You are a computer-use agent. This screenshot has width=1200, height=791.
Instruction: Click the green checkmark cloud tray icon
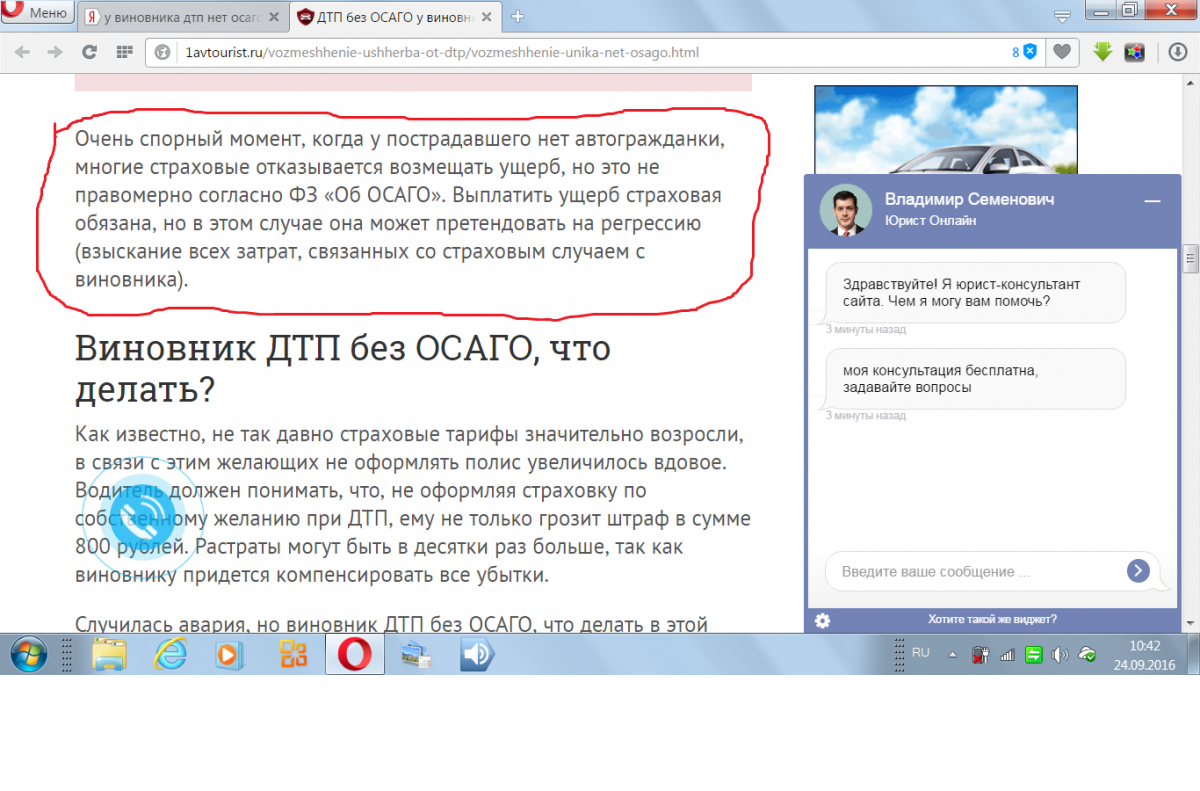1086,655
